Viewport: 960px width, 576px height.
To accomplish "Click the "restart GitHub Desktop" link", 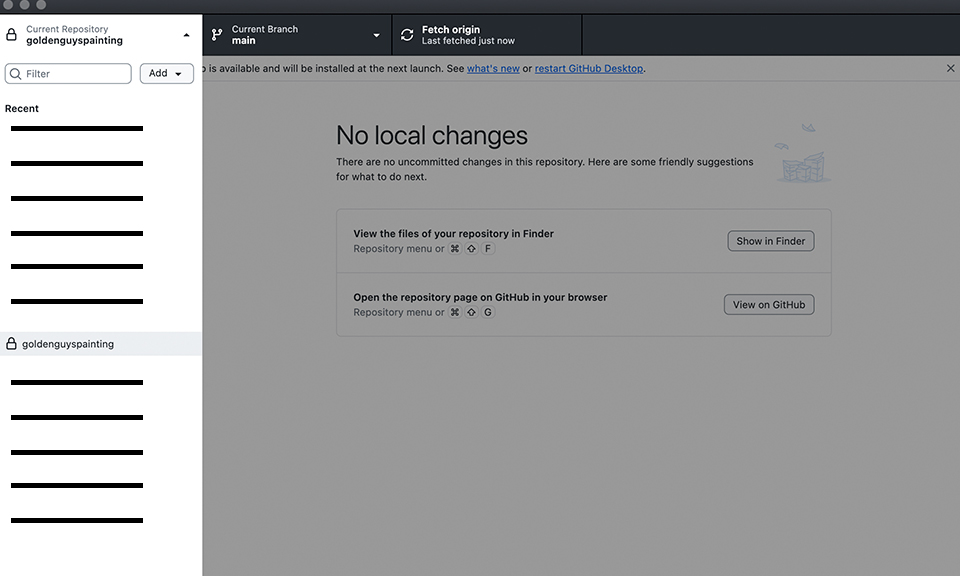I will 589,69.
